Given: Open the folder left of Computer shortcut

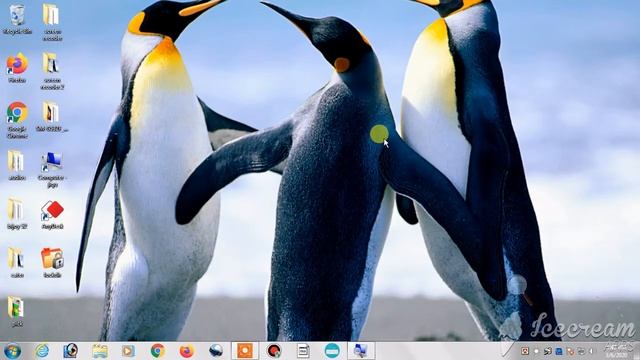Looking at the screenshot, I should point(16,165).
